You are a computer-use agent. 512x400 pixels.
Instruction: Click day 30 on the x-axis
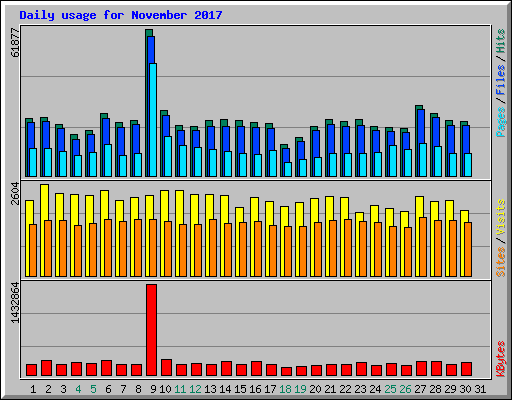pos(465,389)
